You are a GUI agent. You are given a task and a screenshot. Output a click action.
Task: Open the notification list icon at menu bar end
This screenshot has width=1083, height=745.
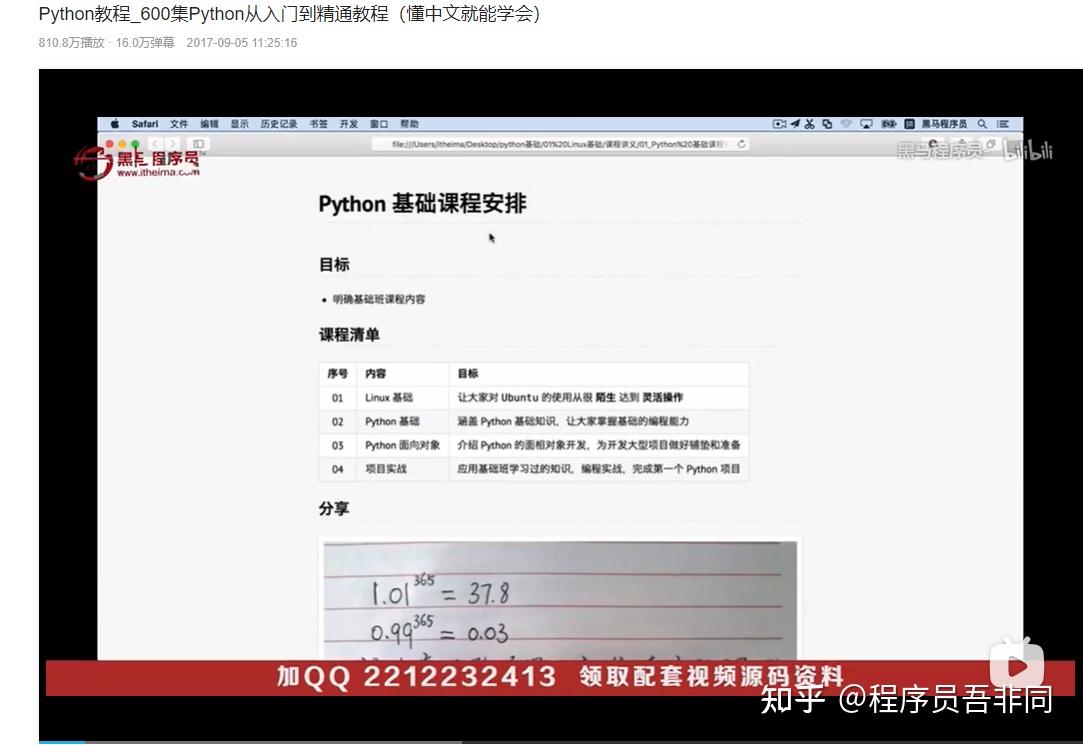click(1005, 124)
